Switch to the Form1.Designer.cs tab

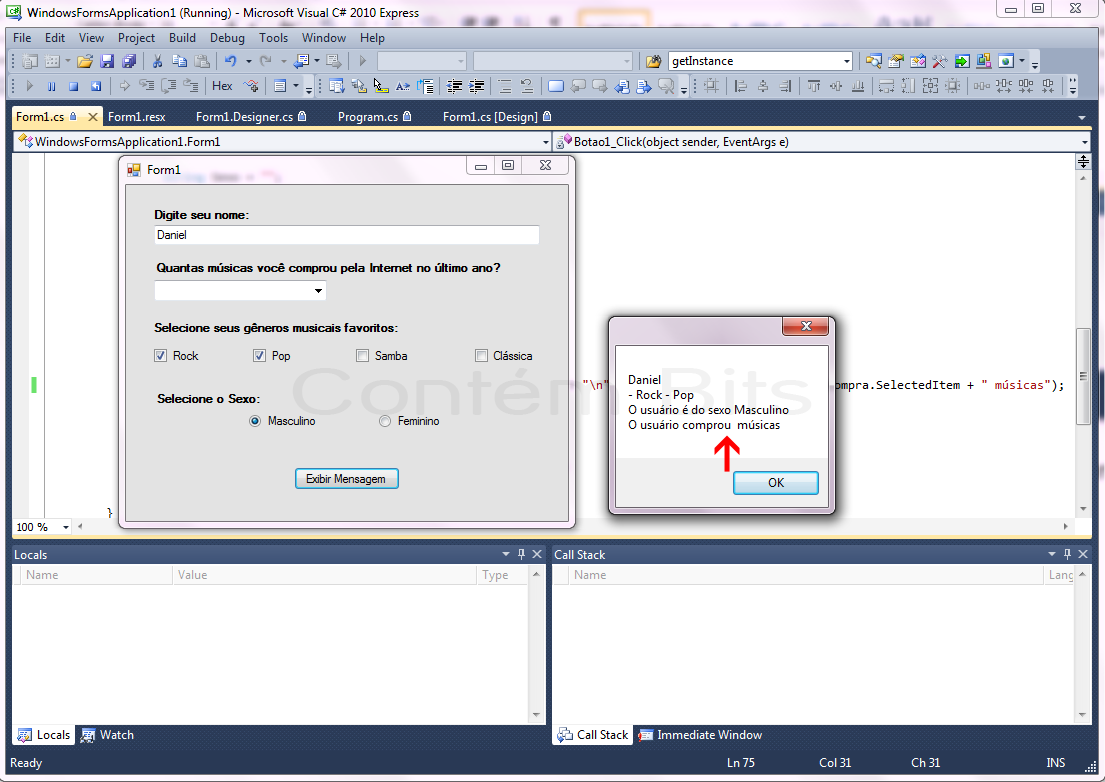[251, 117]
